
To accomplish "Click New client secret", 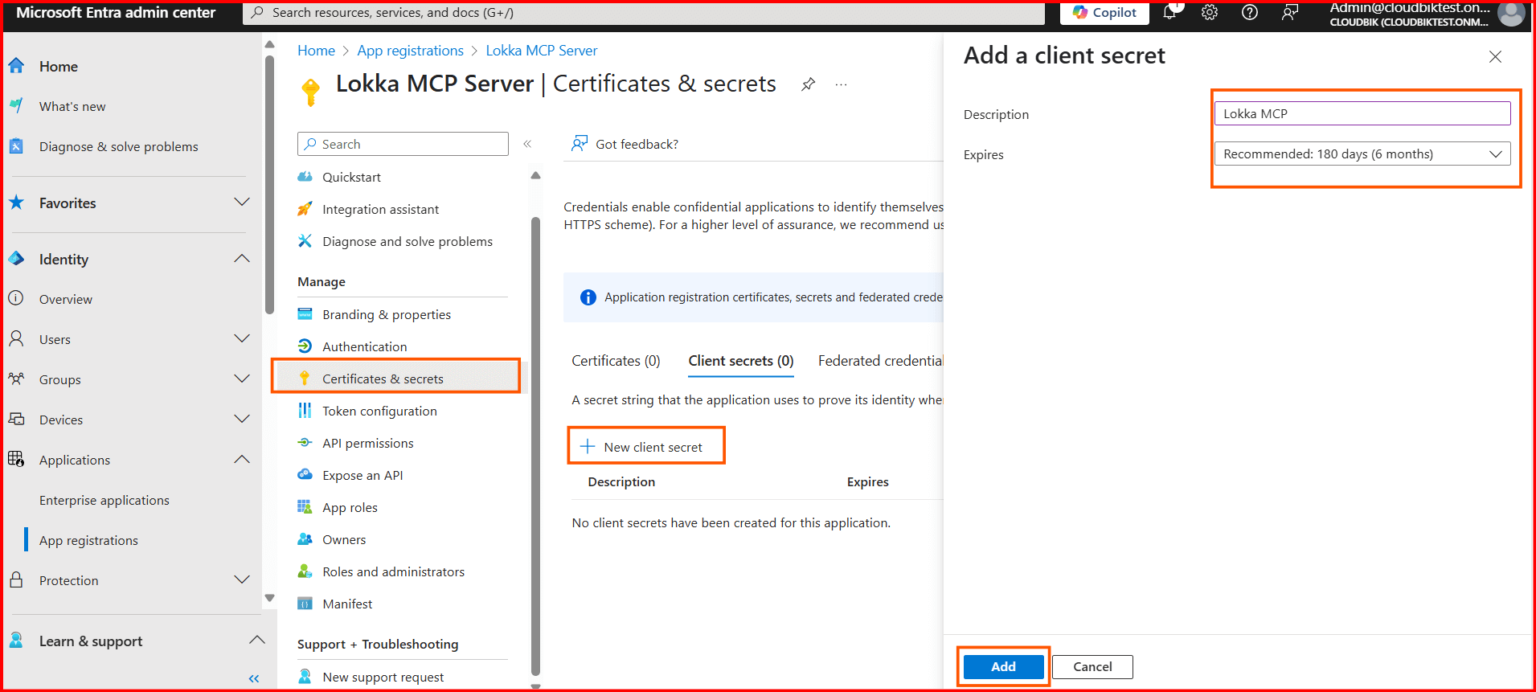I will click(646, 445).
